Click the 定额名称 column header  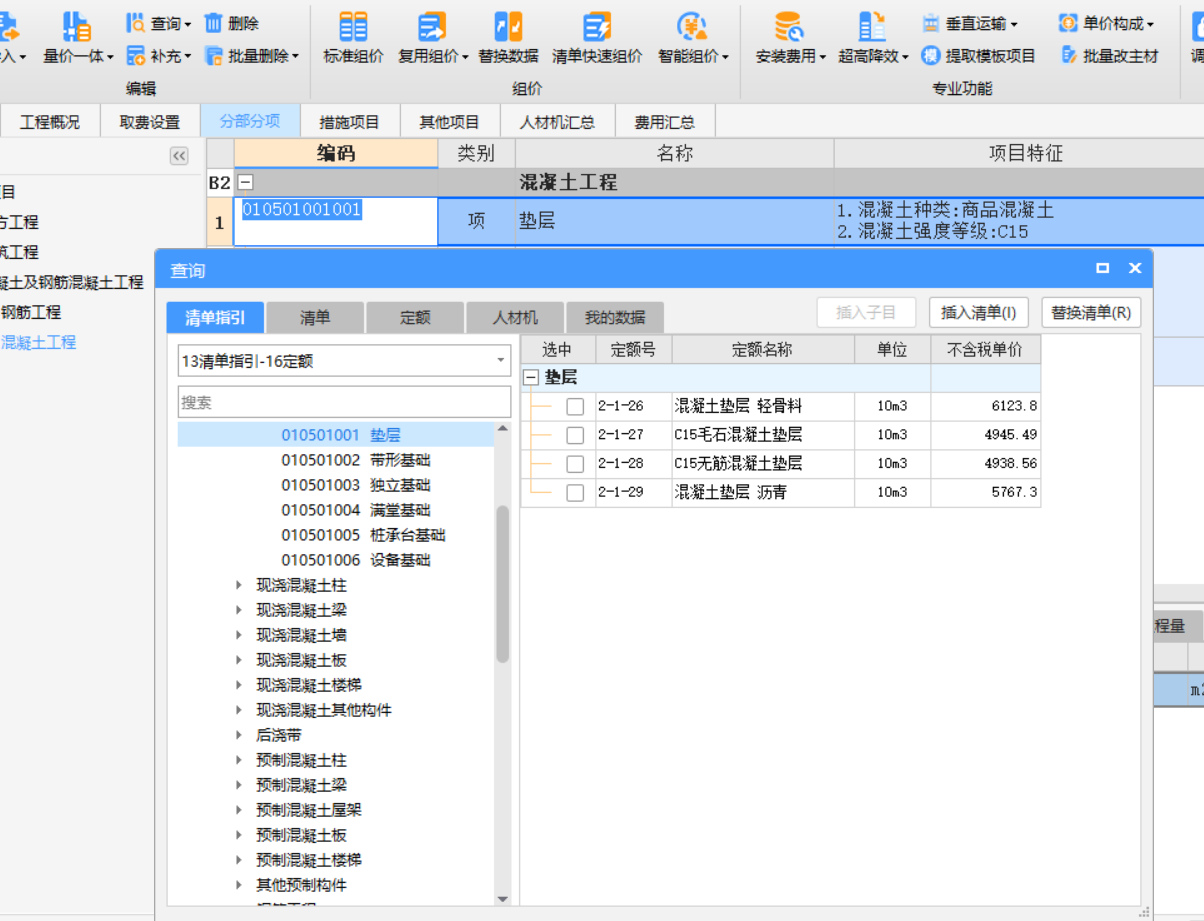tap(763, 349)
